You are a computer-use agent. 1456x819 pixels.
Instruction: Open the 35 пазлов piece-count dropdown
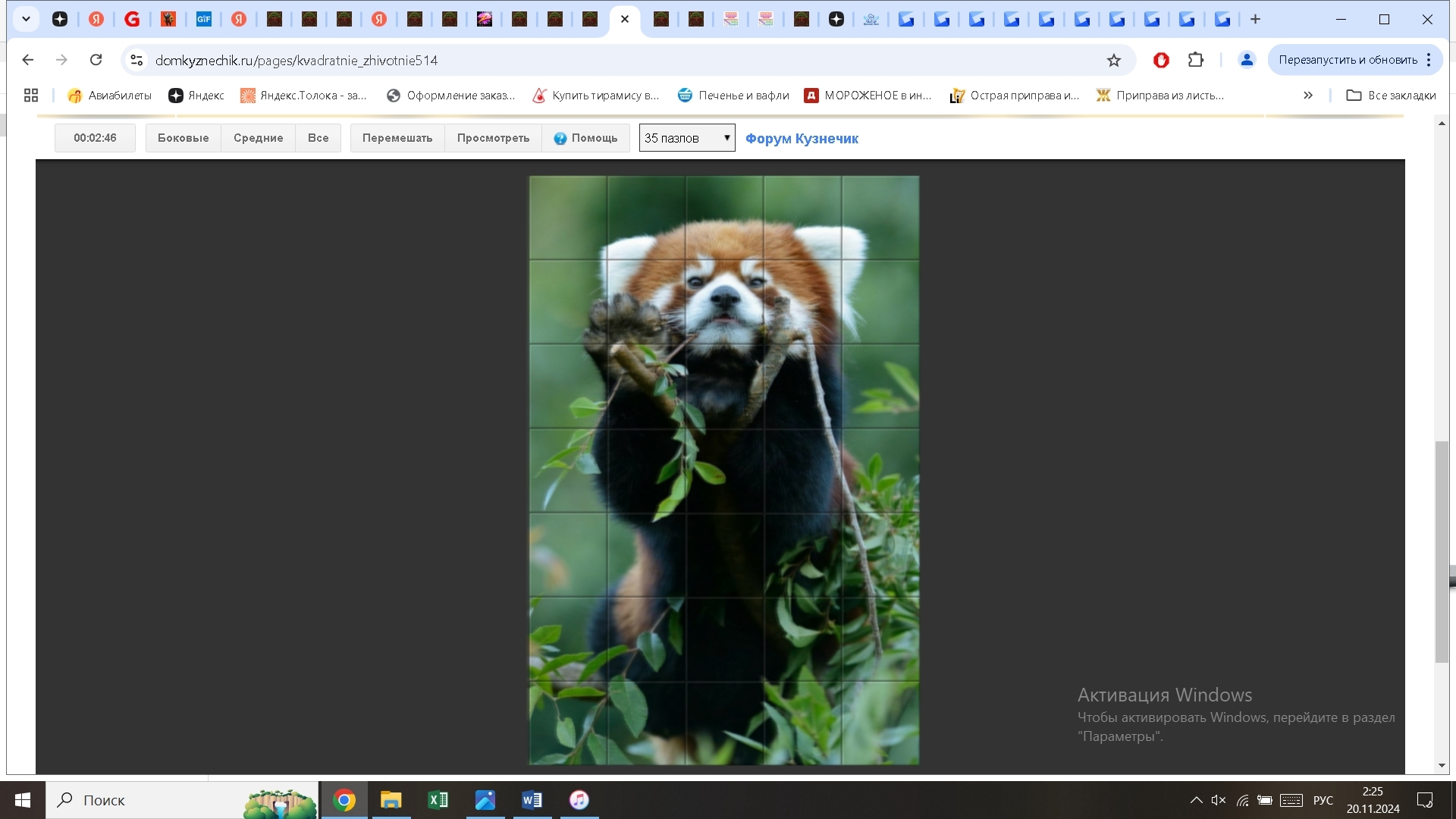coord(687,138)
